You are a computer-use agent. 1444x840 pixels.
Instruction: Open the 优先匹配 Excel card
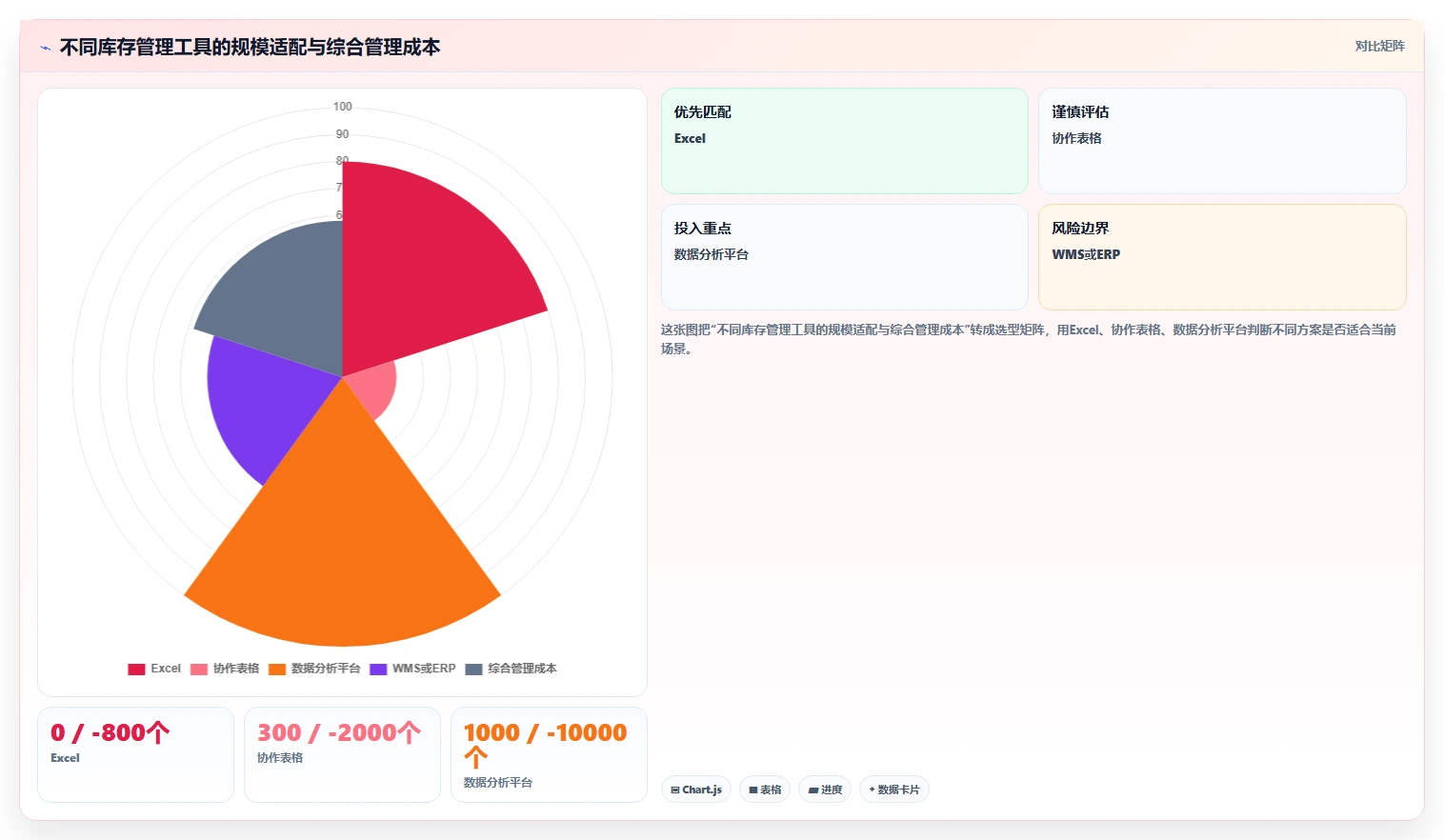845,141
